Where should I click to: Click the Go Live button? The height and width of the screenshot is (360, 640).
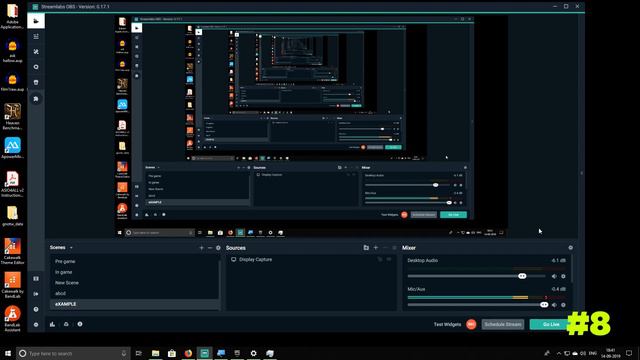pyautogui.click(x=551, y=324)
